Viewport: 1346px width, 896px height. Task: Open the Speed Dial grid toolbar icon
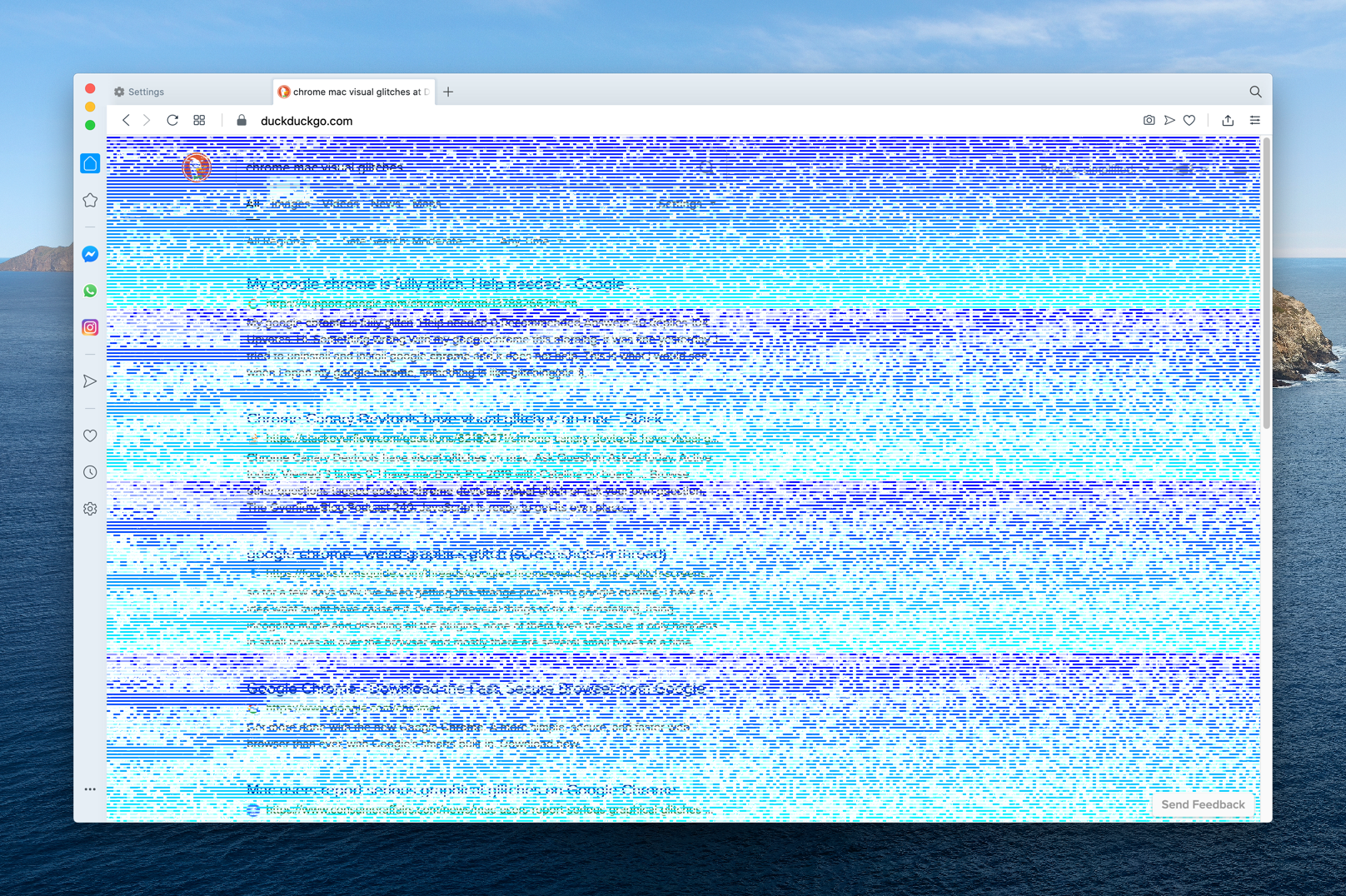(199, 120)
